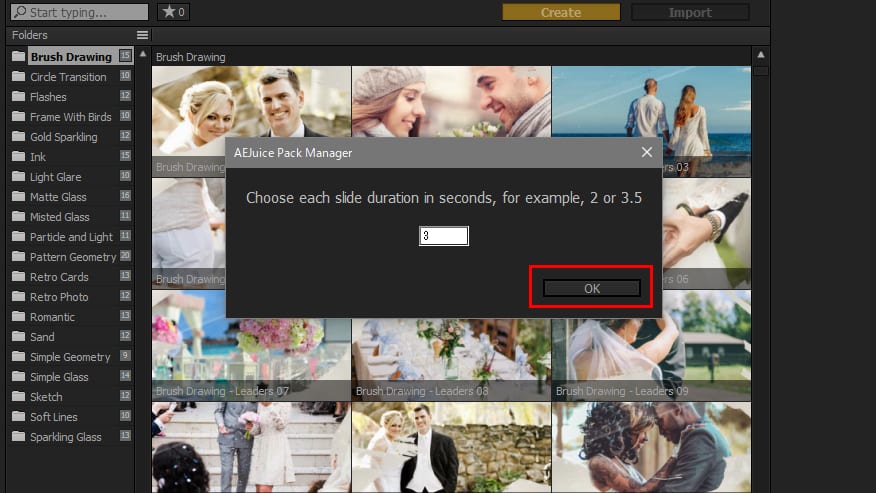The image size is (876, 493).
Task: Select the Misted Glass folder
Action: coord(71,216)
